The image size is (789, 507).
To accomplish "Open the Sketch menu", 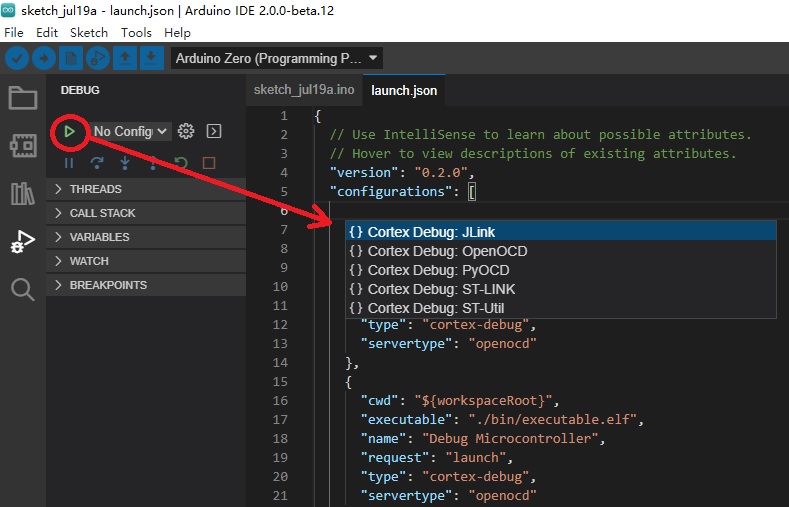I will [x=89, y=33].
